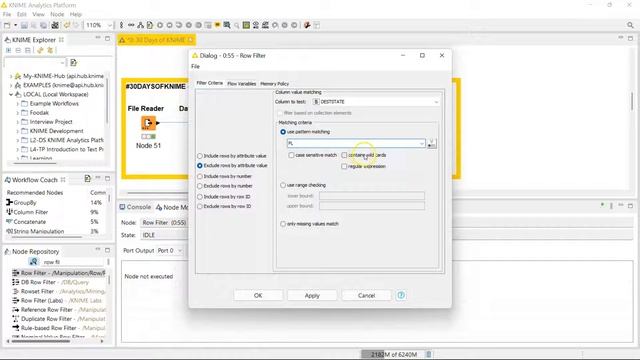Click the Apply button in the dialog
Screen dimensions: 640x360
(x=312, y=296)
